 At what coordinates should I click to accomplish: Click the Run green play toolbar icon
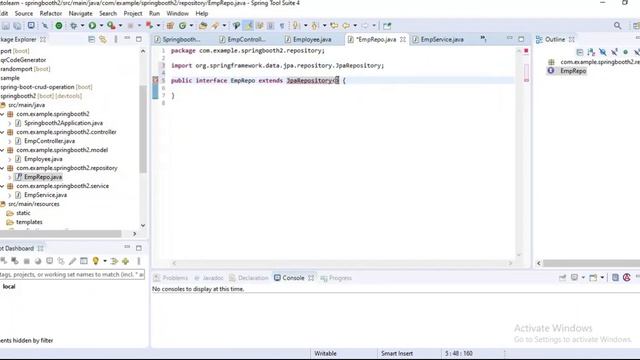click(x=92, y=26)
